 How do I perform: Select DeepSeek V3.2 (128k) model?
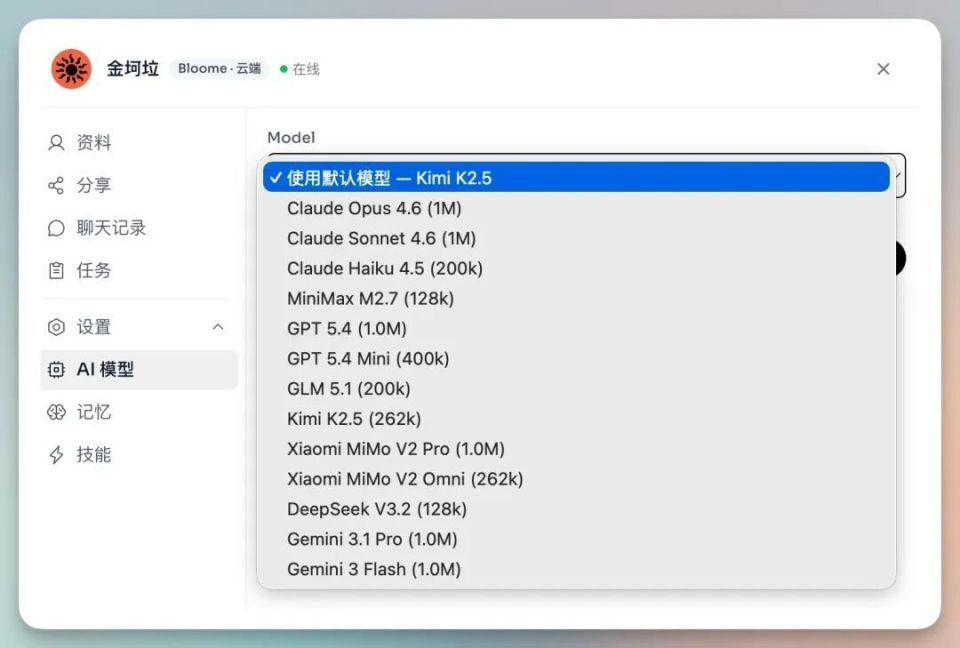tap(377, 509)
